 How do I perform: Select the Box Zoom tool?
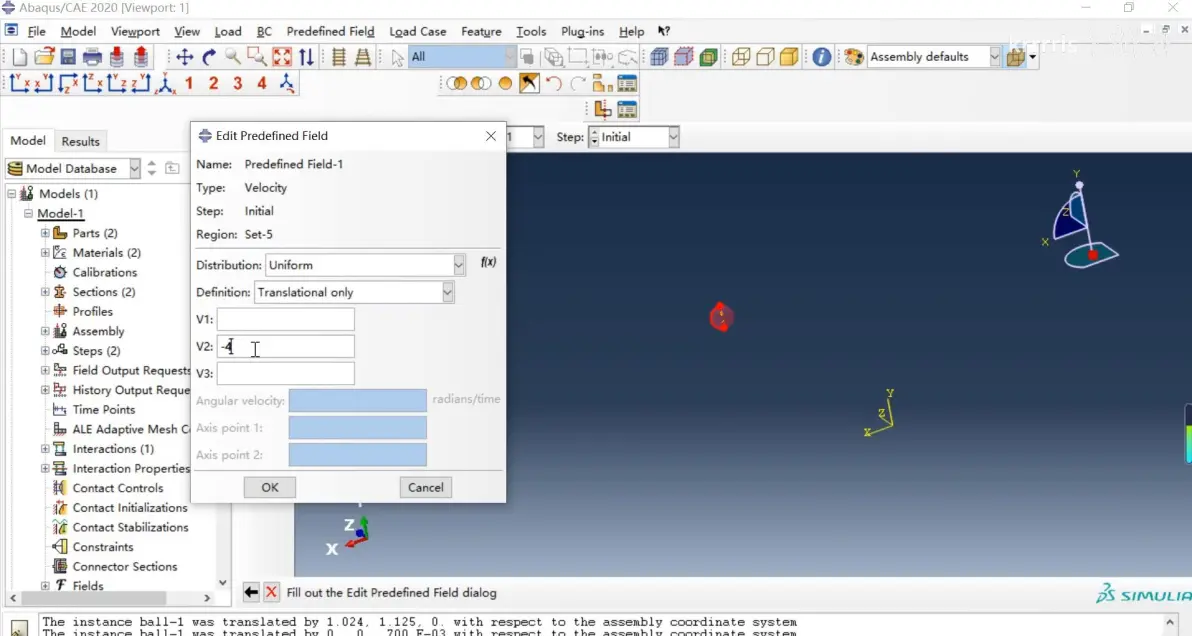[257, 57]
